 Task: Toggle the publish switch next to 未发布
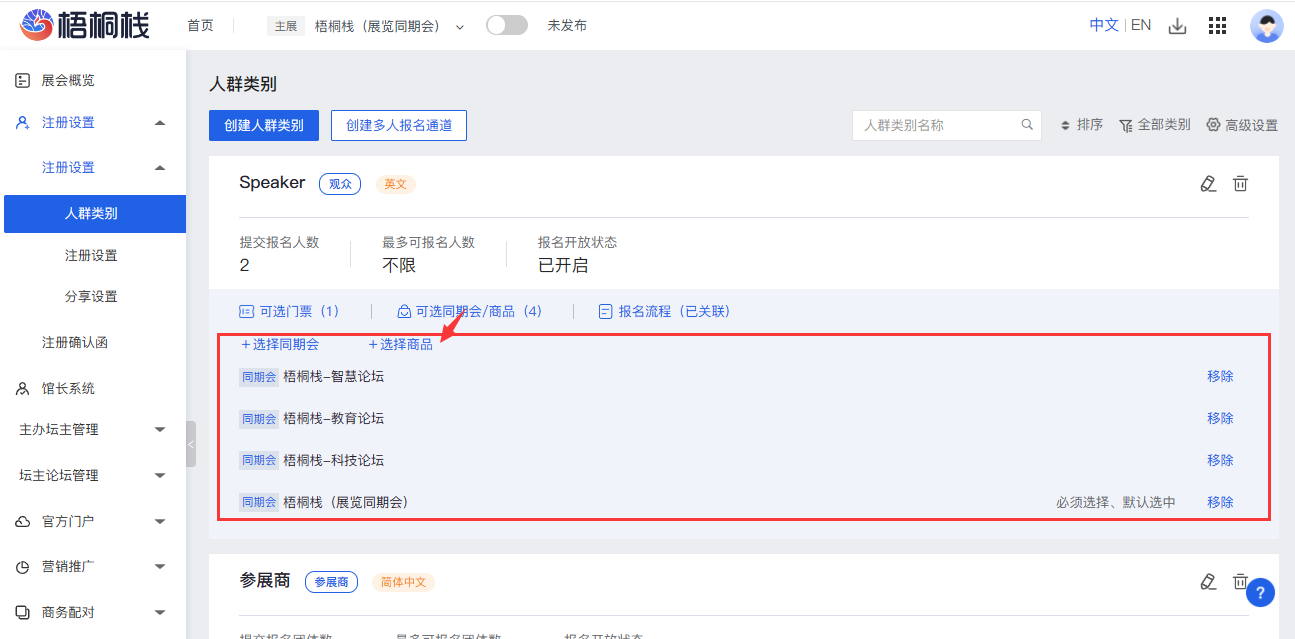(x=507, y=26)
